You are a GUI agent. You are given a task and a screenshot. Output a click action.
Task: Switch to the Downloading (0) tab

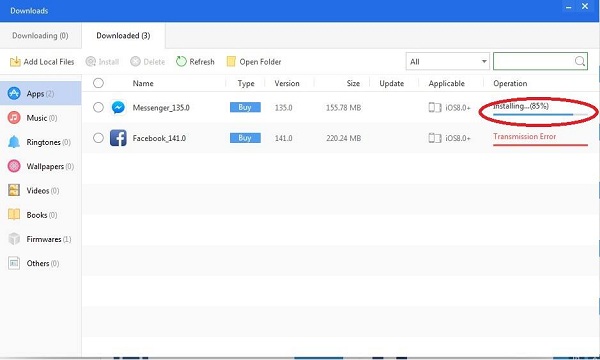tap(40, 36)
